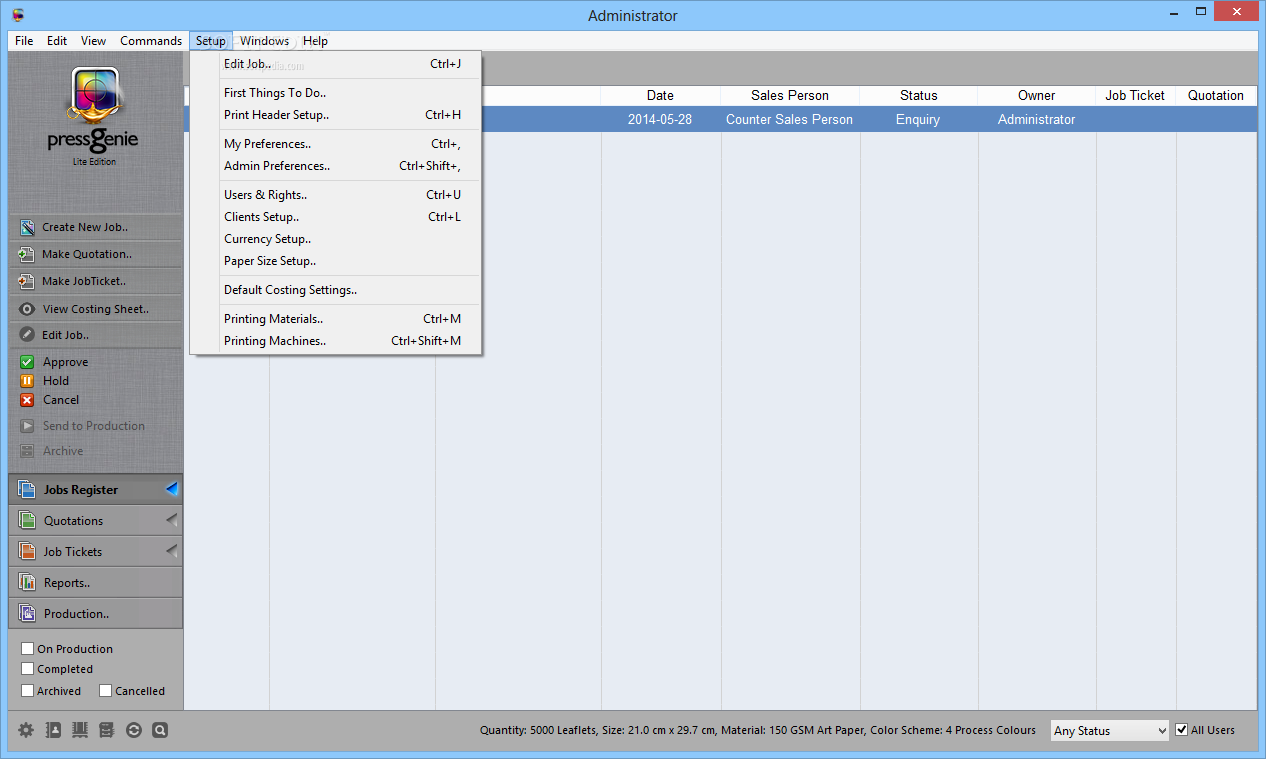This screenshot has height=759, width=1266.
Task: Click the Production purple icon
Action: pos(27,614)
